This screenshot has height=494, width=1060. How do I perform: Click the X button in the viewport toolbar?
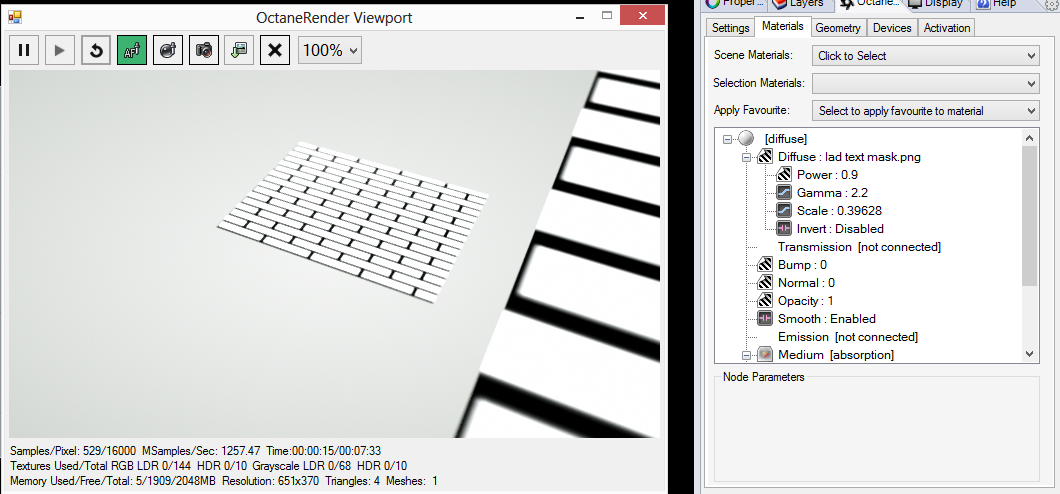click(275, 50)
